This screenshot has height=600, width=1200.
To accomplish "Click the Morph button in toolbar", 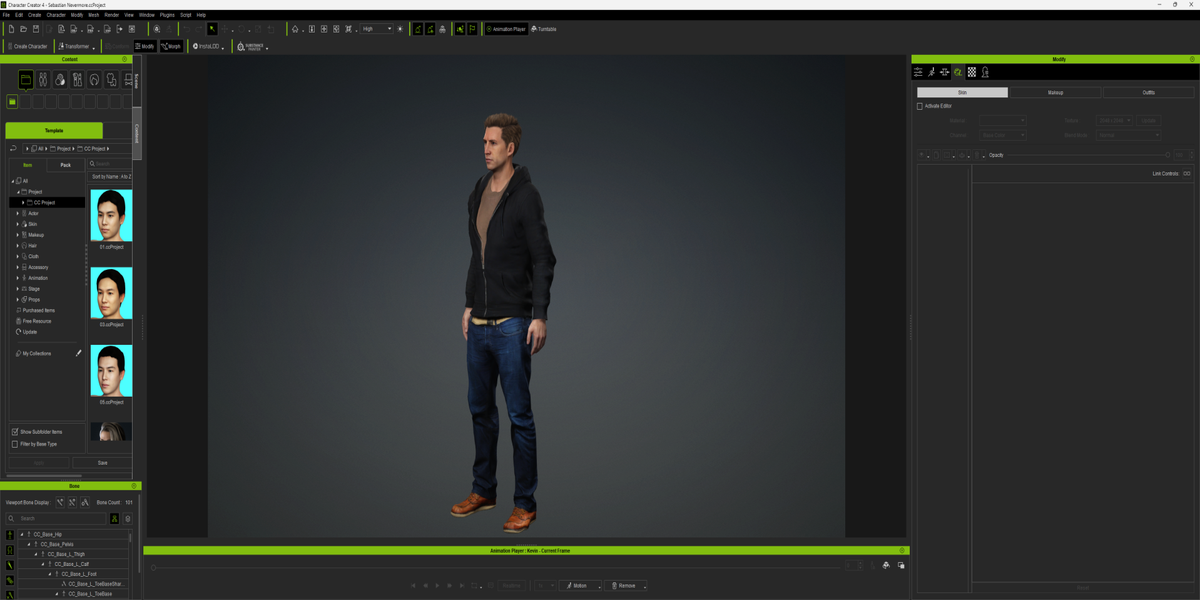I will pyautogui.click(x=171, y=46).
